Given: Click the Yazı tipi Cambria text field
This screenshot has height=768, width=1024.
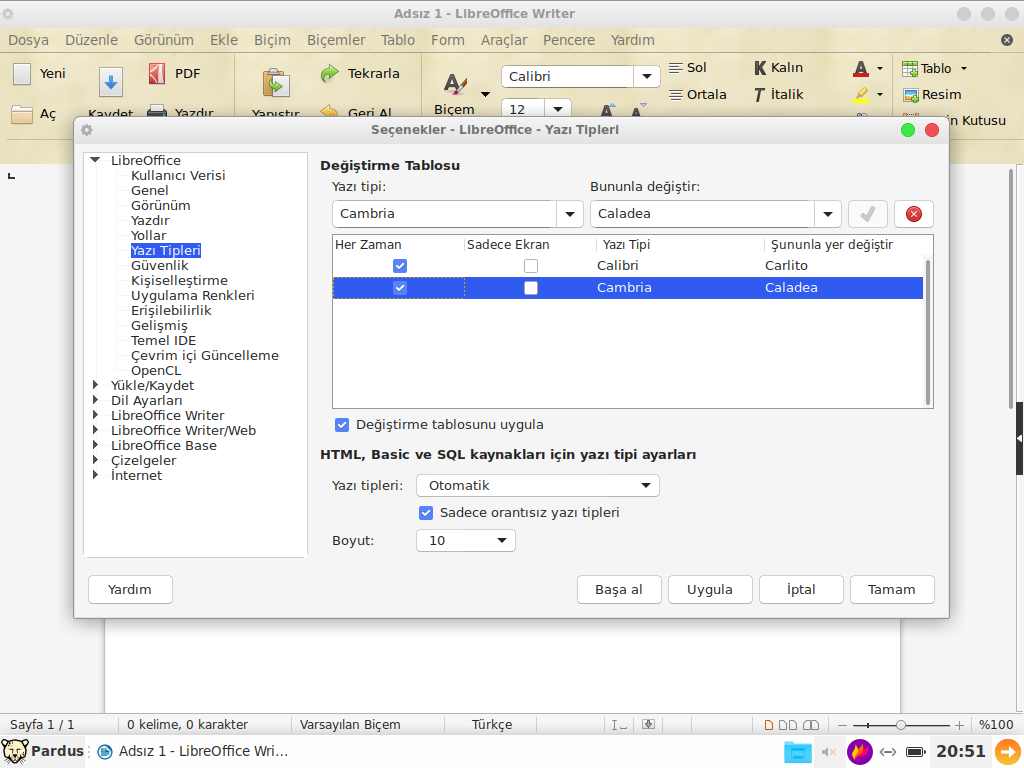Looking at the screenshot, I should [x=445, y=214].
